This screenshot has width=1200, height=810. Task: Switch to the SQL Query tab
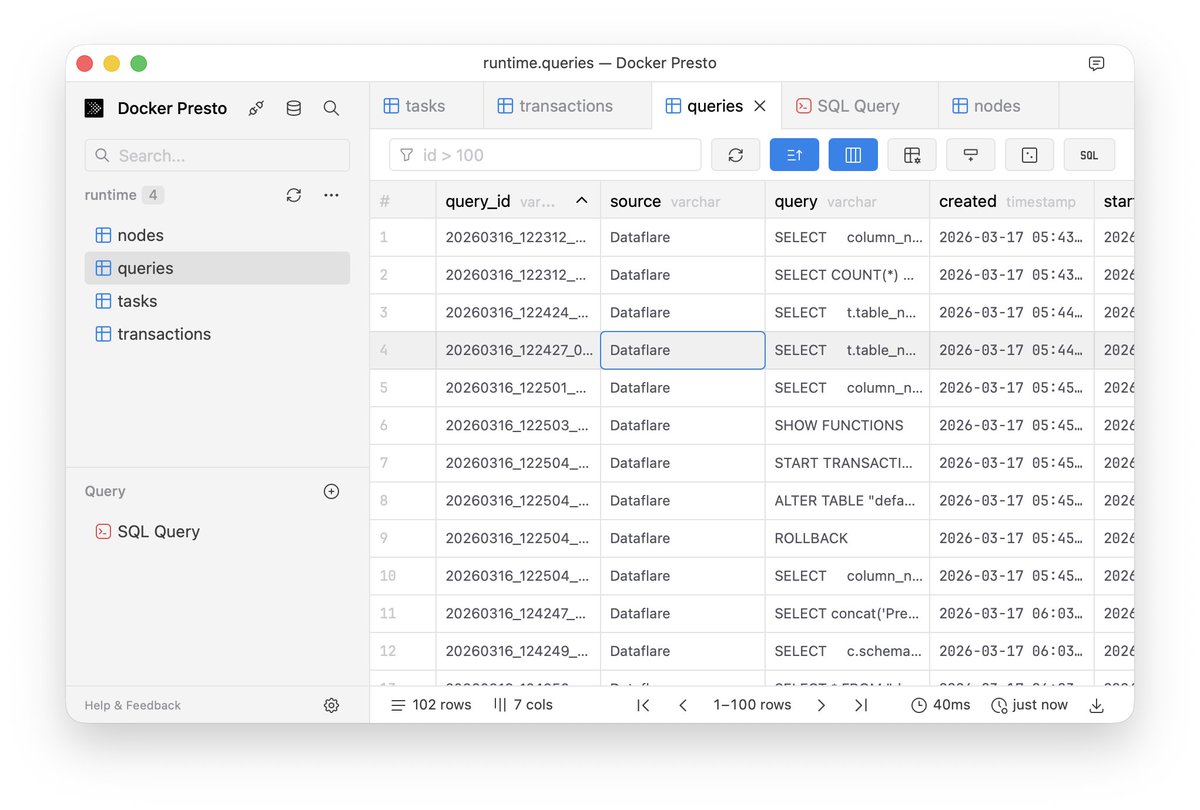click(x=860, y=106)
